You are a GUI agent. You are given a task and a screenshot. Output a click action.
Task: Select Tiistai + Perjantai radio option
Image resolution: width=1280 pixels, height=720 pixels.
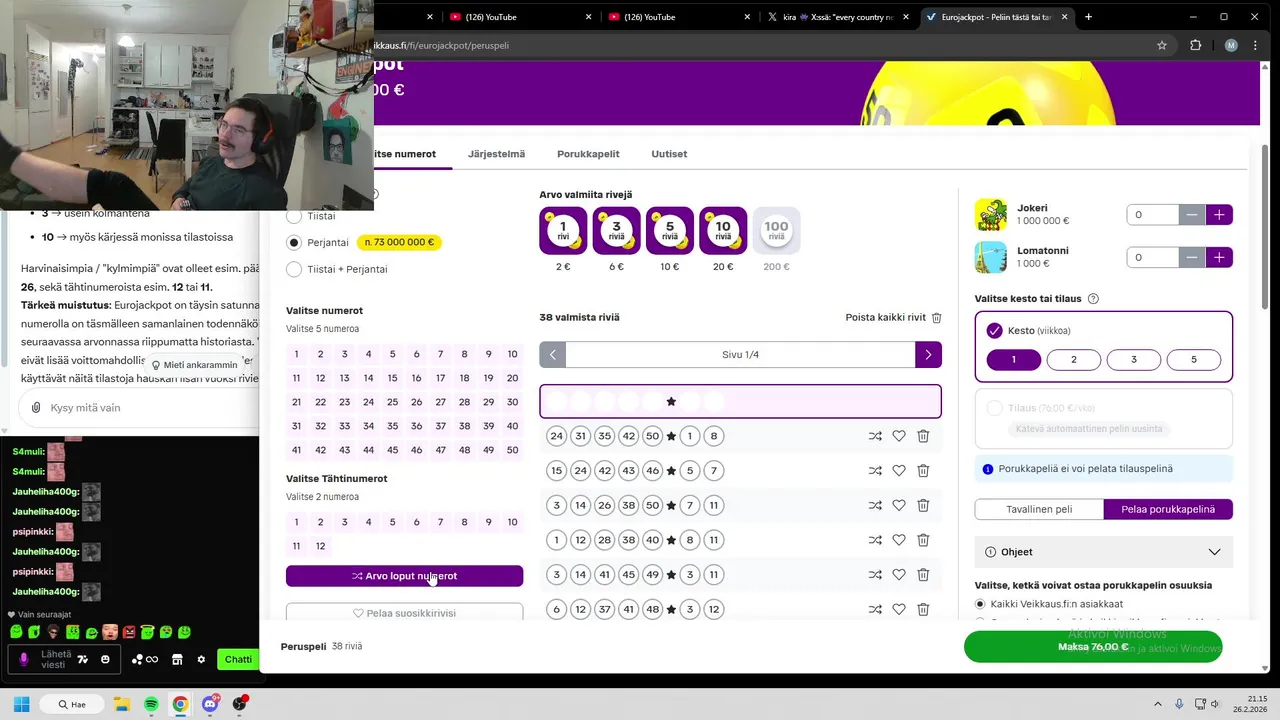click(x=294, y=269)
